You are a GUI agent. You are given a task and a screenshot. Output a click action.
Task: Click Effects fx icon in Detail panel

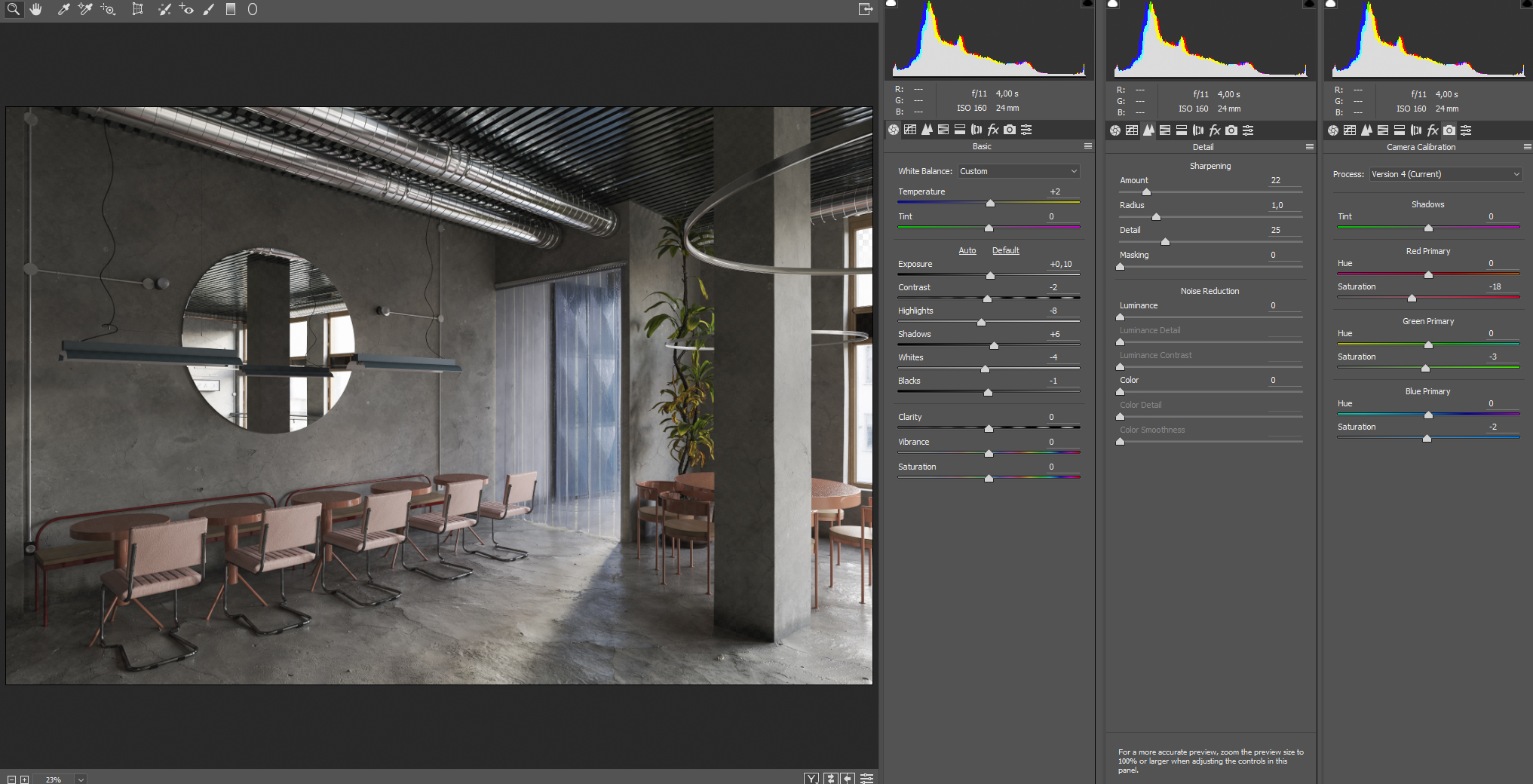click(x=1215, y=130)
